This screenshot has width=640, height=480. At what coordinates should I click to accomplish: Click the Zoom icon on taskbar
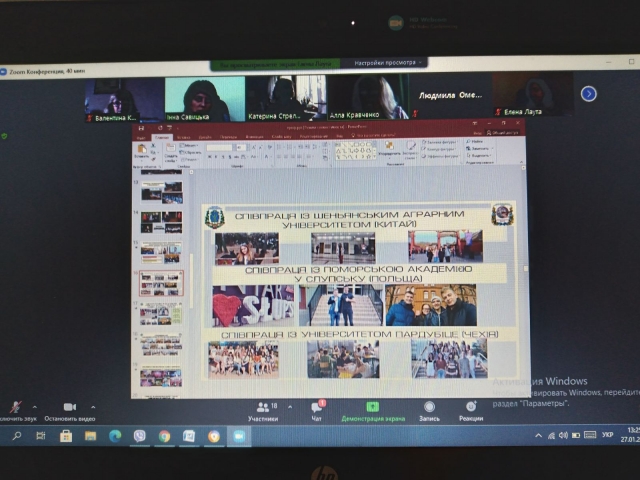pyautogui.click(x=239, y=436)
